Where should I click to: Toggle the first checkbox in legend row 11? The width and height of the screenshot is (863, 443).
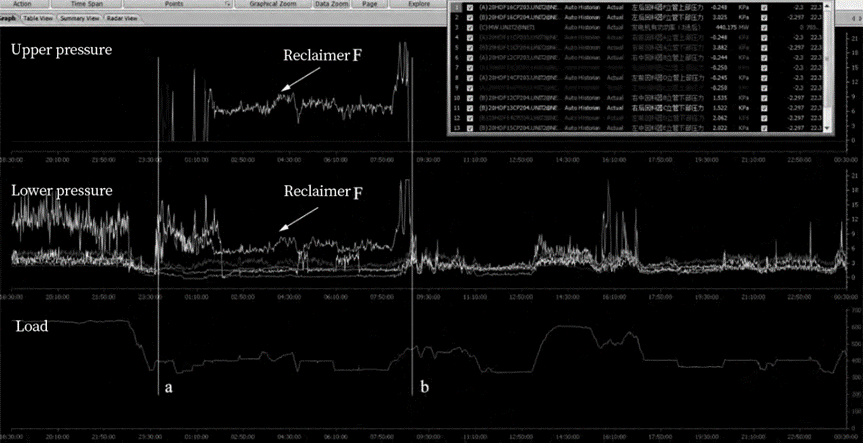pos(470,108)
